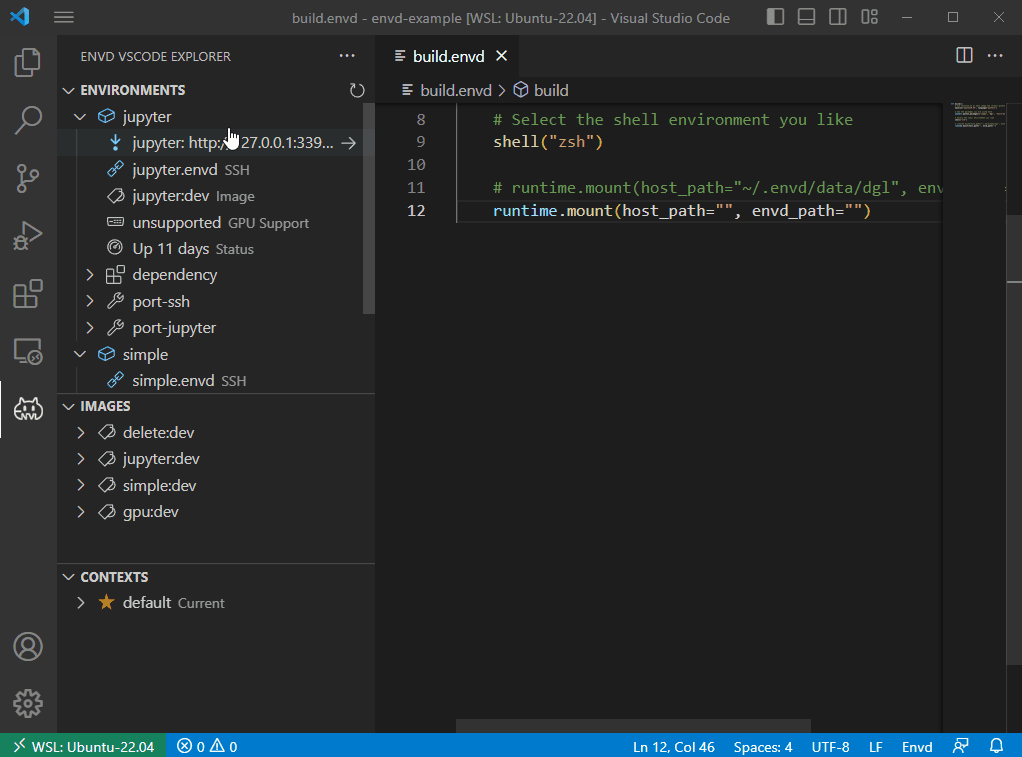Open the Manage gear icon
The height and width of the screenshot is (757, 1022).
[x=28, y=704]
